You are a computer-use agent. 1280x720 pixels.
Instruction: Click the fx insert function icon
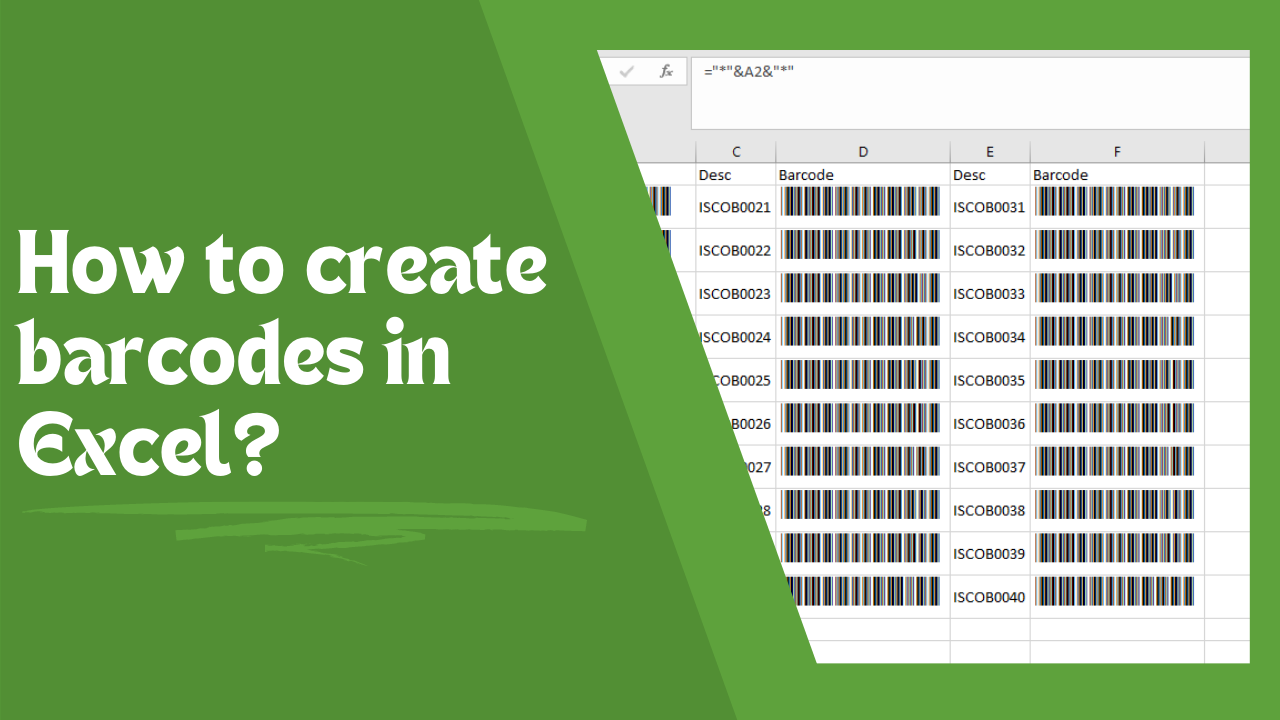click(666, 71)
